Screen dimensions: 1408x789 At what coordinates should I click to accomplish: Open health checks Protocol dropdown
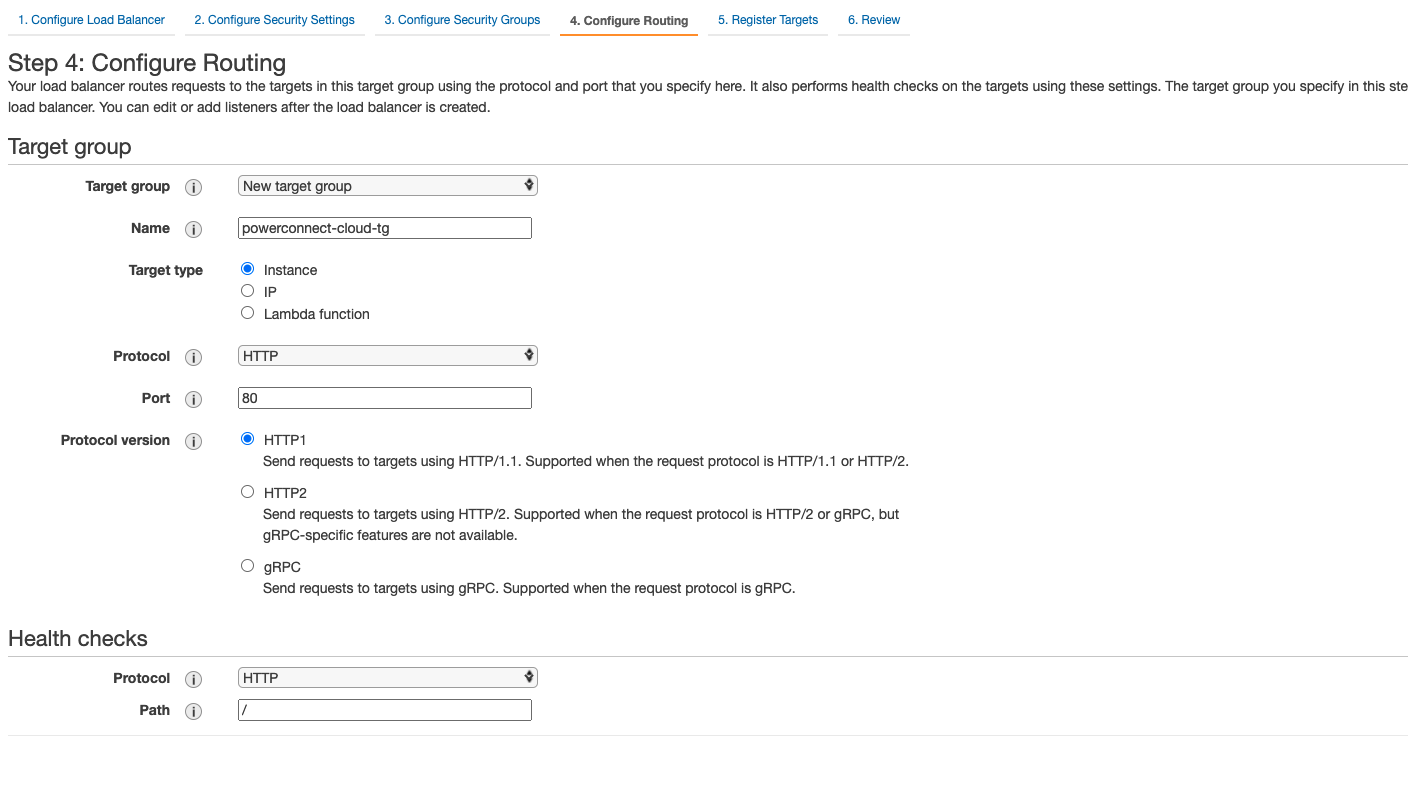click(x=388, y=678)
